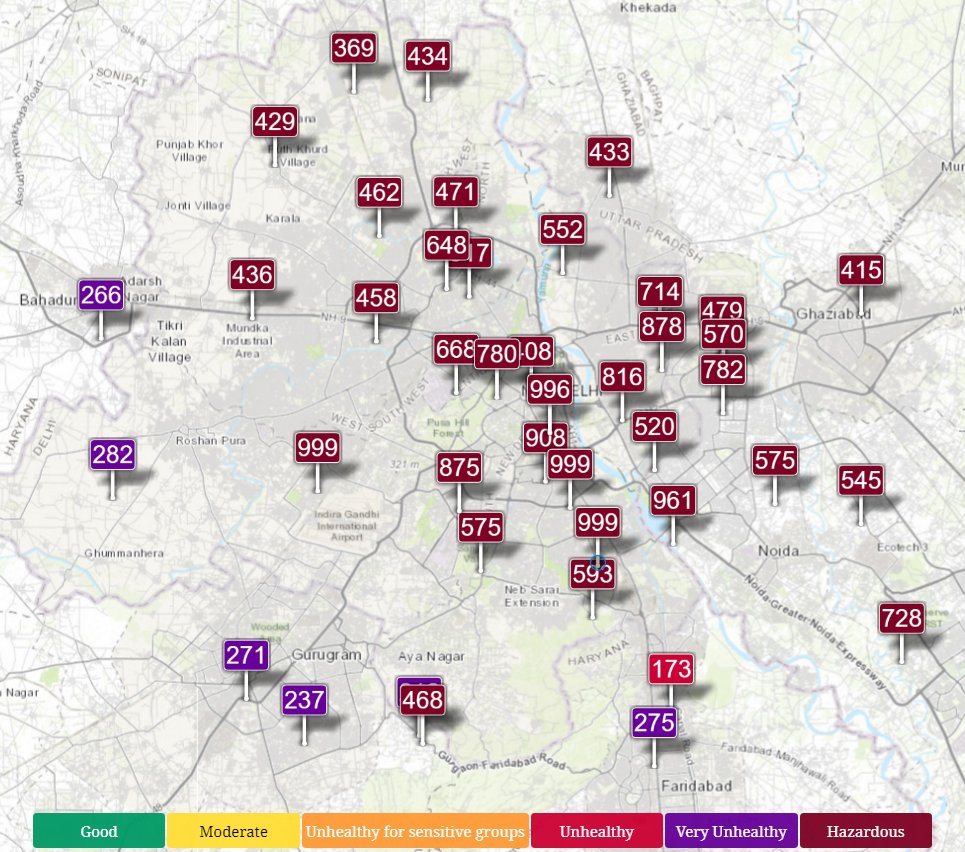
Task: Select the yellow Moderate legend swatch
Action: pyautogui.click(x=233, y=831)
